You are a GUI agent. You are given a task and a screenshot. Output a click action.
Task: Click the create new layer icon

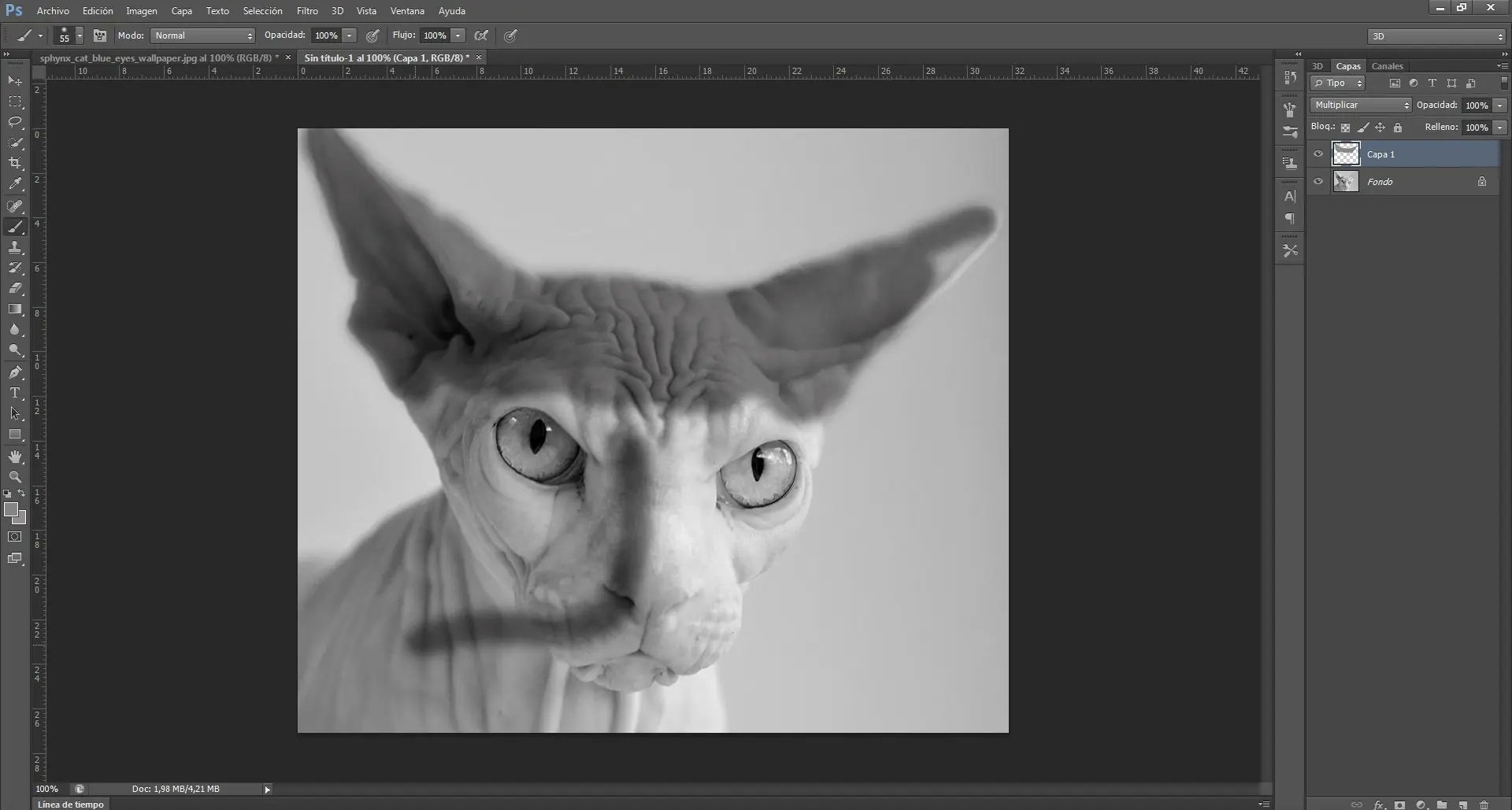[1463, 804]
